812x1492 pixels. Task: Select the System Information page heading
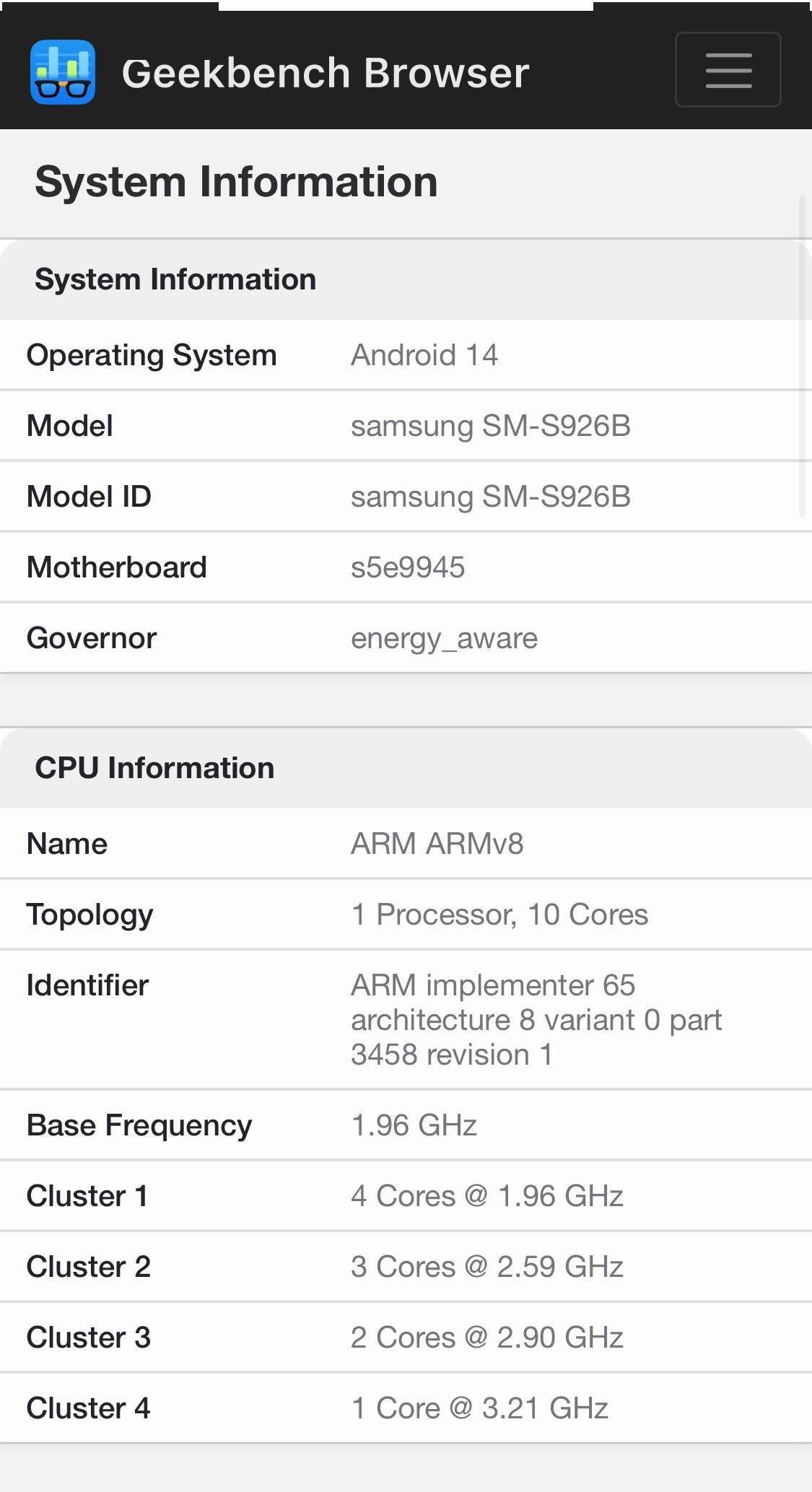[236, 181]
